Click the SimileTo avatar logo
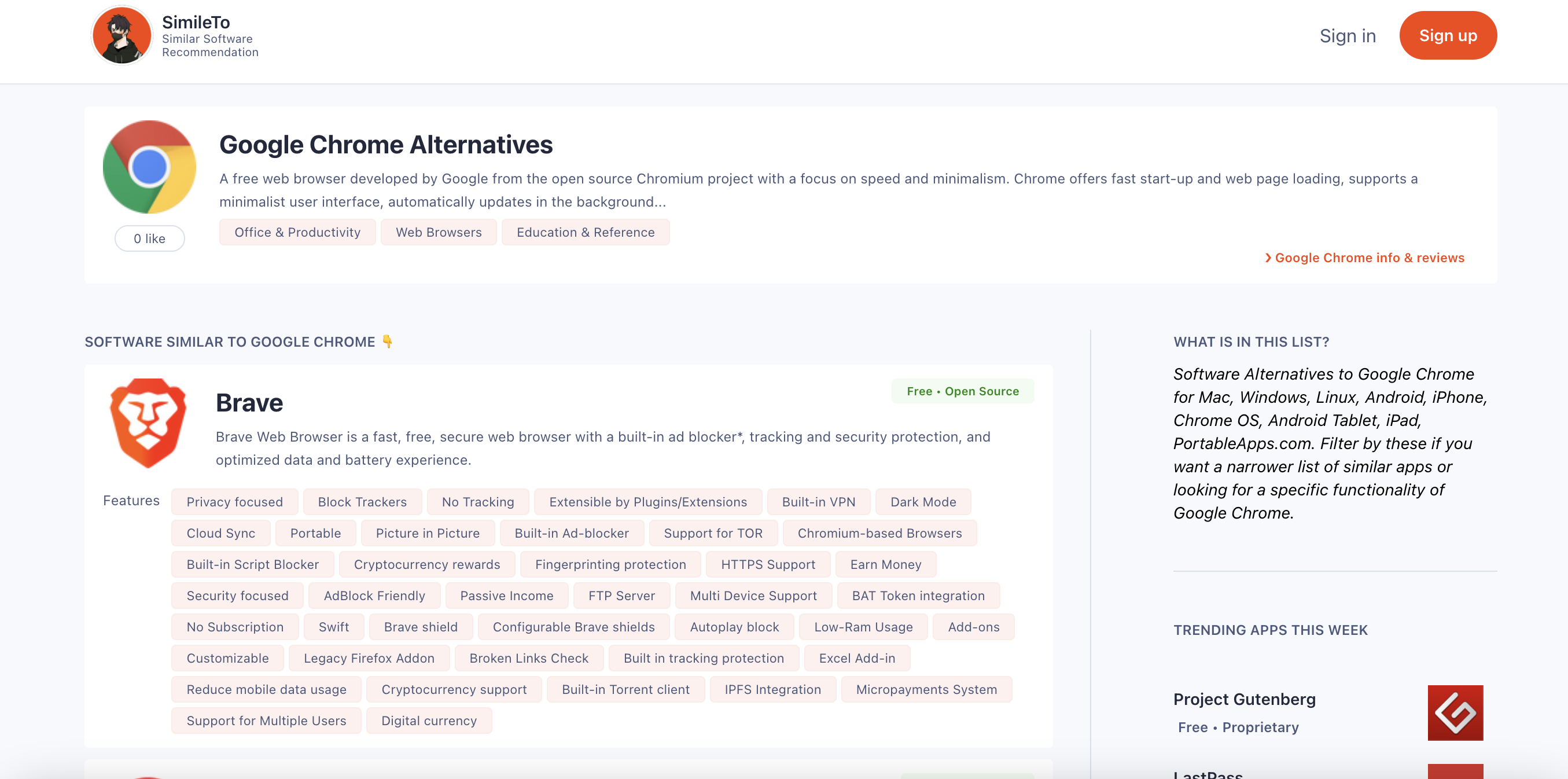 point(121,36)
